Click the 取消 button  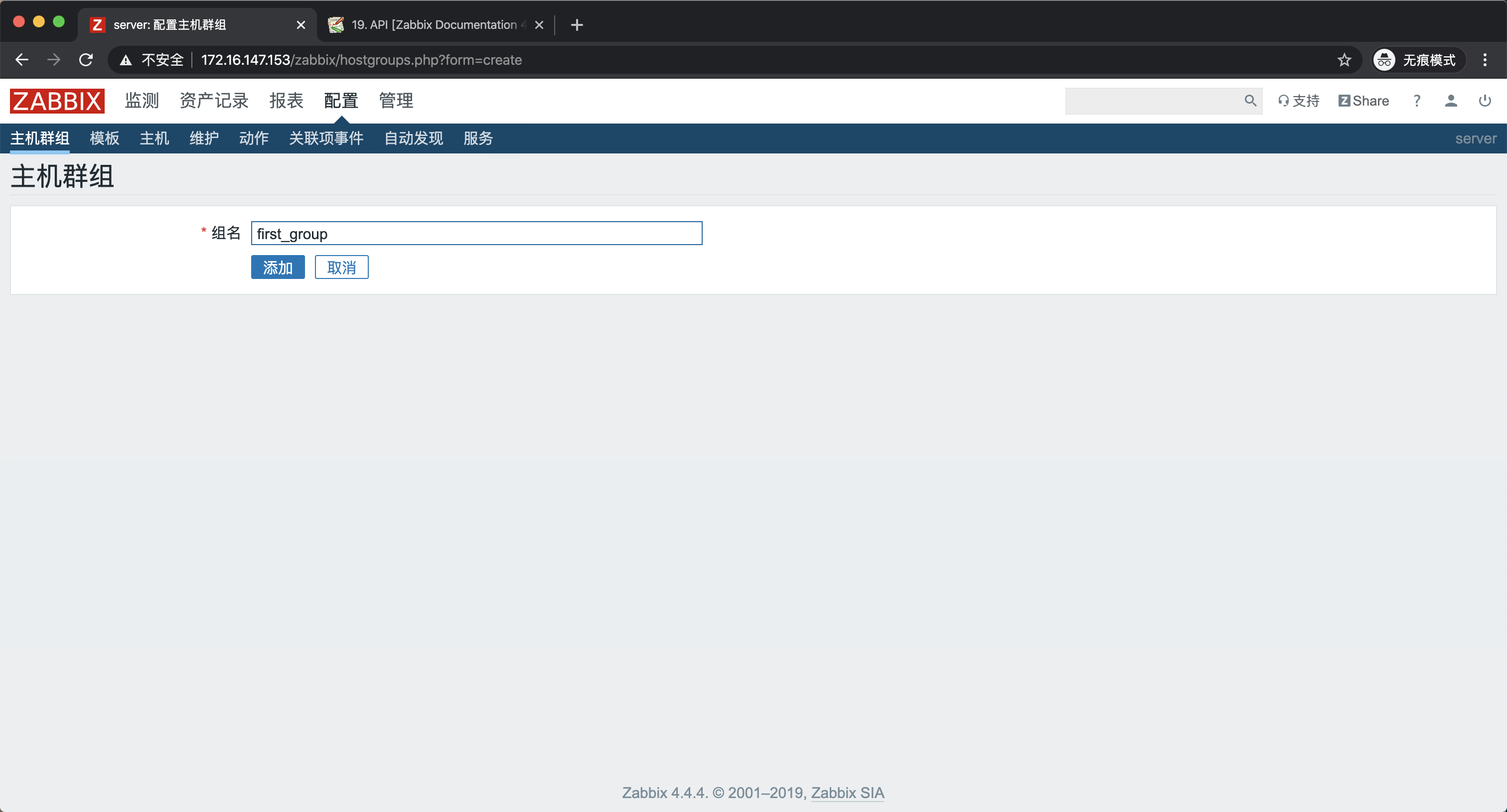341,267
